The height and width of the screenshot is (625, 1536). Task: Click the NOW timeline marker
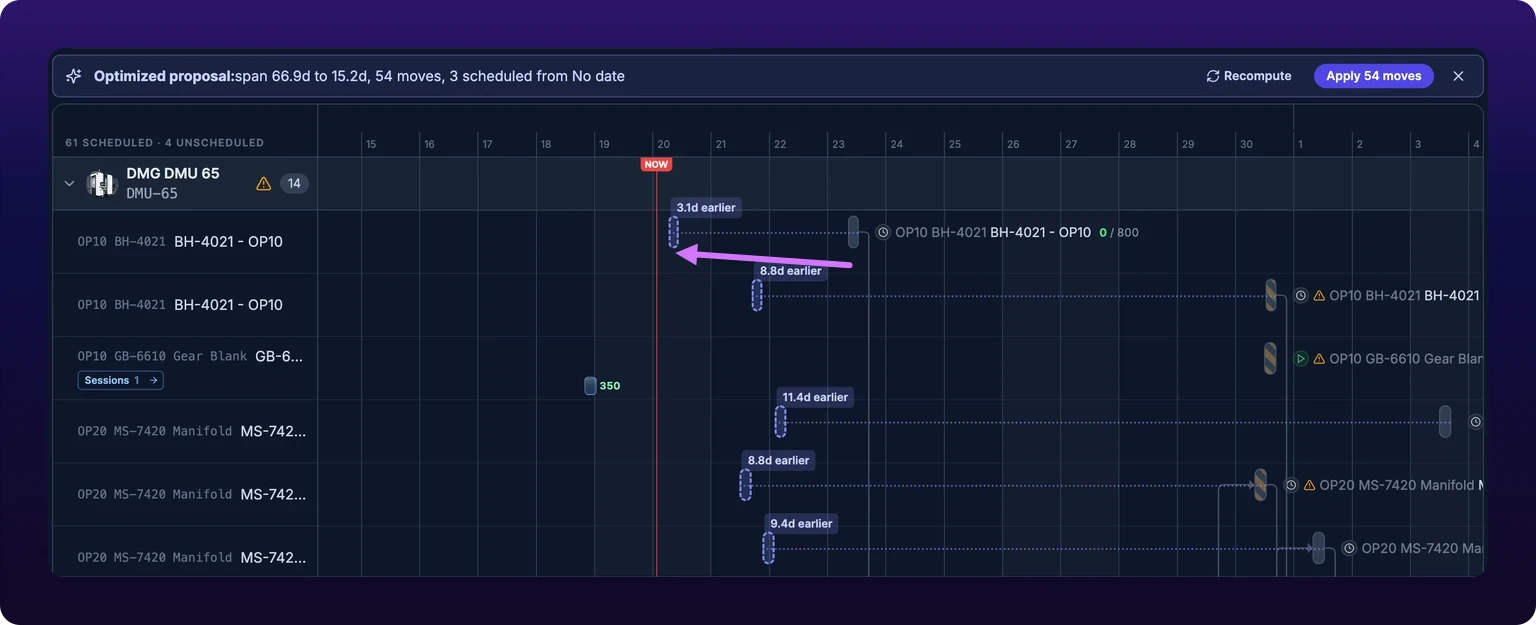(x=656, y=164)
